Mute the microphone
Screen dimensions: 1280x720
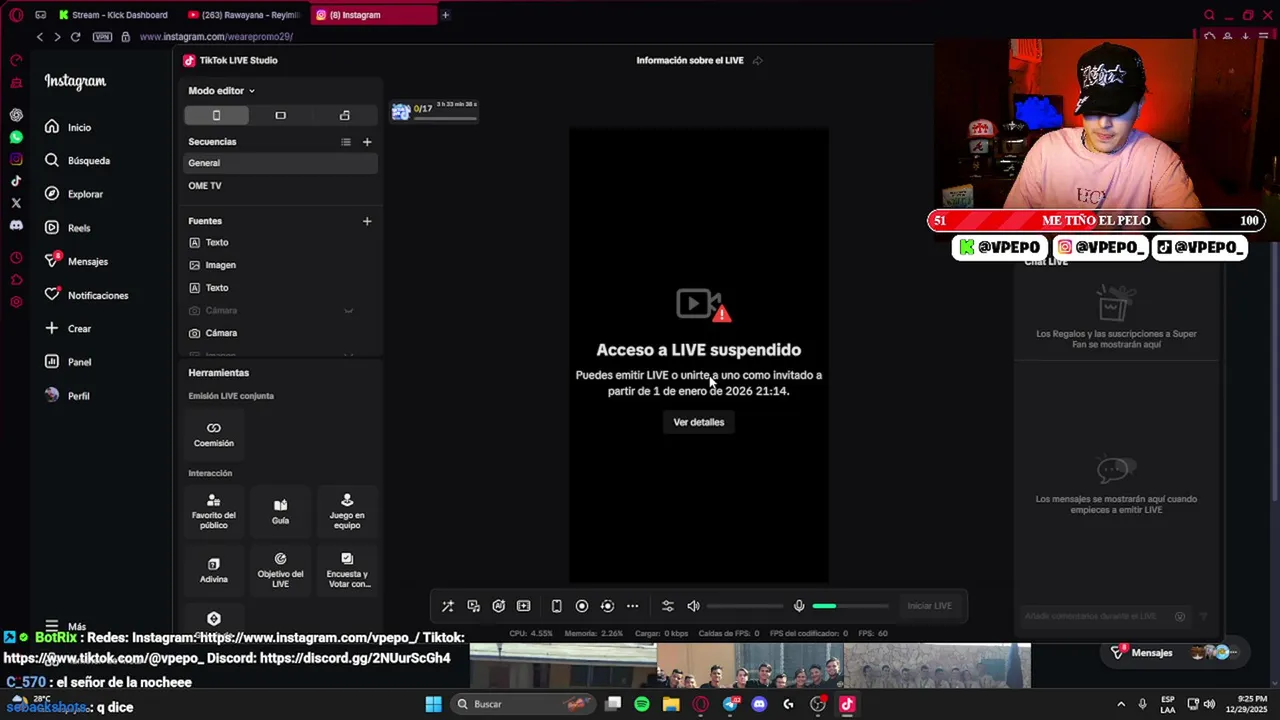tap(799, 606)
